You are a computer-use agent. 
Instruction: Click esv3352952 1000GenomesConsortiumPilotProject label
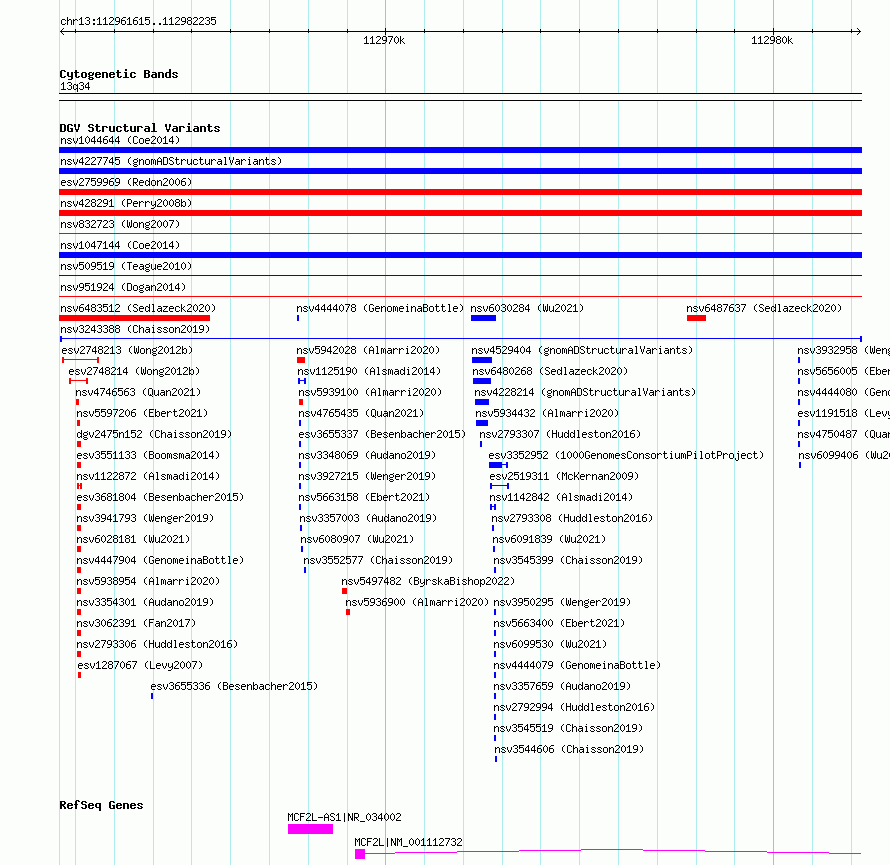[627, 455]
